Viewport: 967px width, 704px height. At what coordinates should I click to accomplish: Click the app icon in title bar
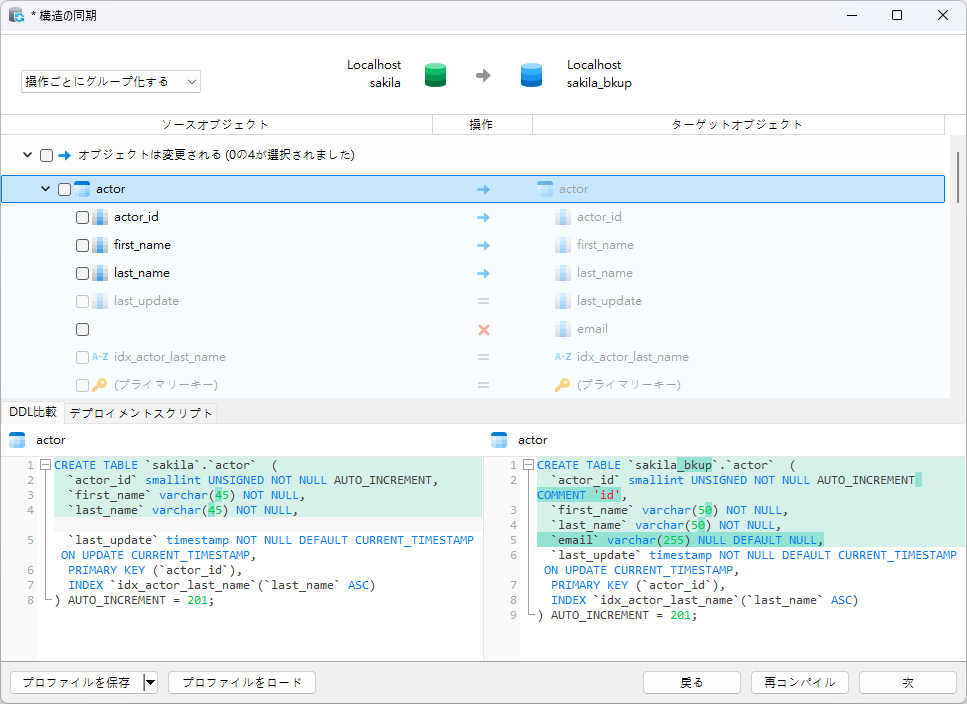(17, 15)
